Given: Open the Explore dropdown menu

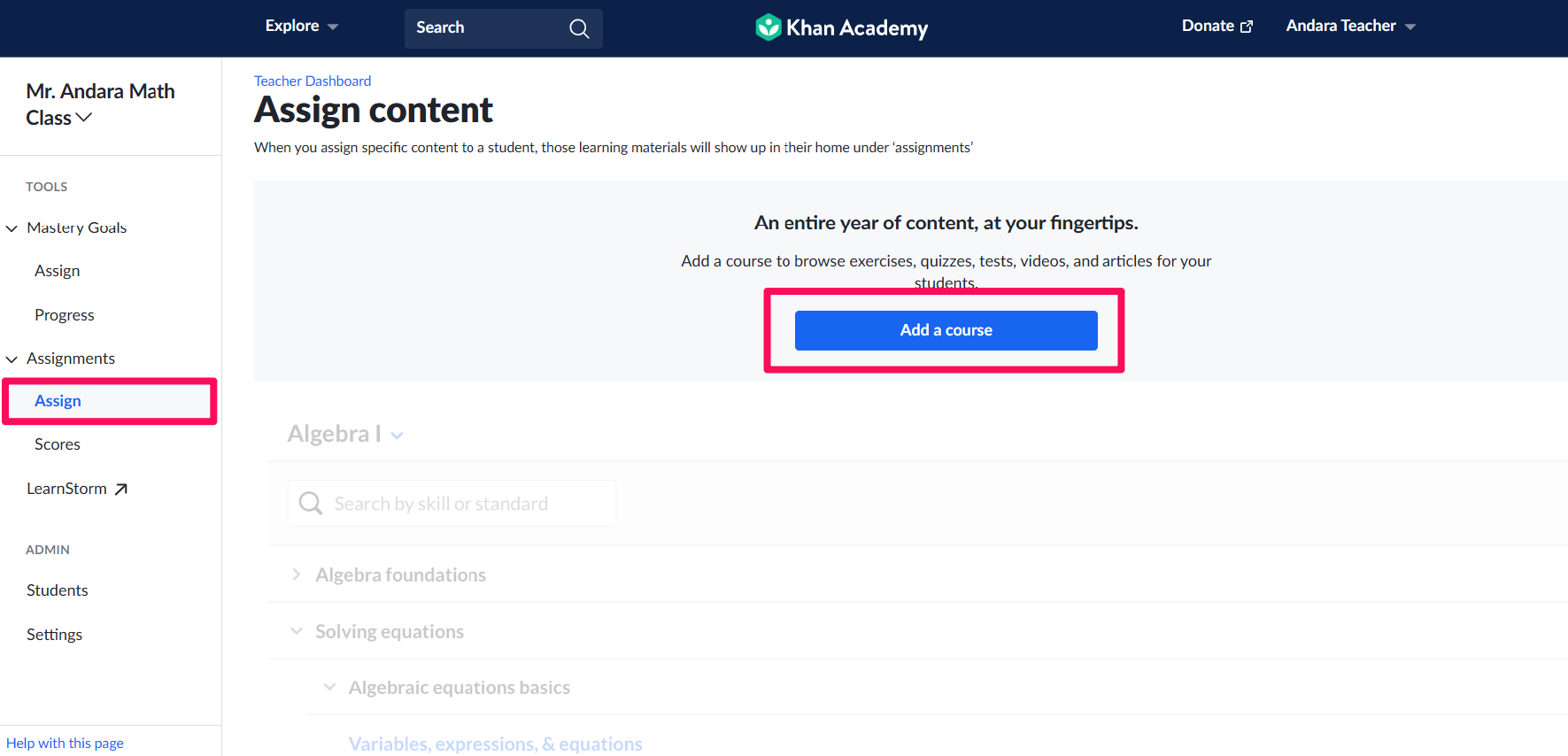Looking at the screenshot, I should (302, 27).
